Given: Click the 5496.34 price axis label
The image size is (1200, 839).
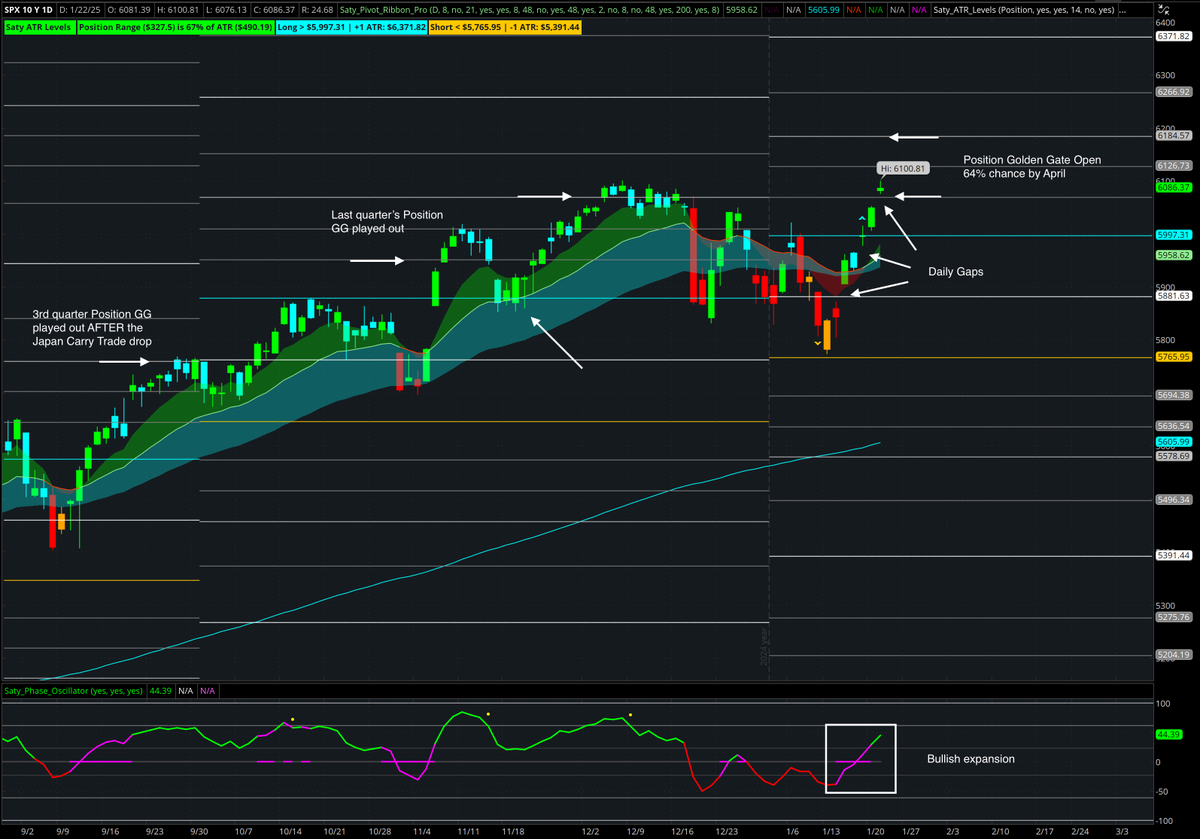Looking at the screenshot, I should (x=1173, y=500).
